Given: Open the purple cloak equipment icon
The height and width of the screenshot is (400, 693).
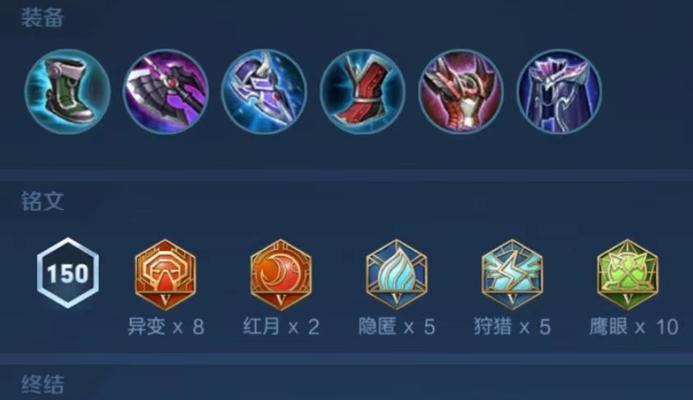Looking at the screenshot, I should pos(559,91).
